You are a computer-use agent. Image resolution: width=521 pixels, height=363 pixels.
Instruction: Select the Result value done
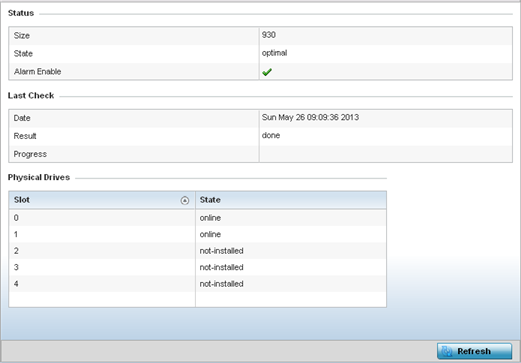pyautogui.click(x=271, y=135)
